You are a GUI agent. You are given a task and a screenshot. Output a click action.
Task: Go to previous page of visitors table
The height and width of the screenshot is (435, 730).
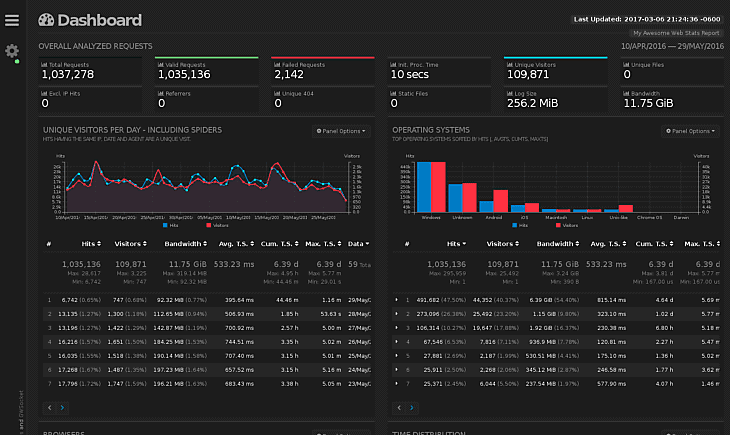tap(50, 408)
